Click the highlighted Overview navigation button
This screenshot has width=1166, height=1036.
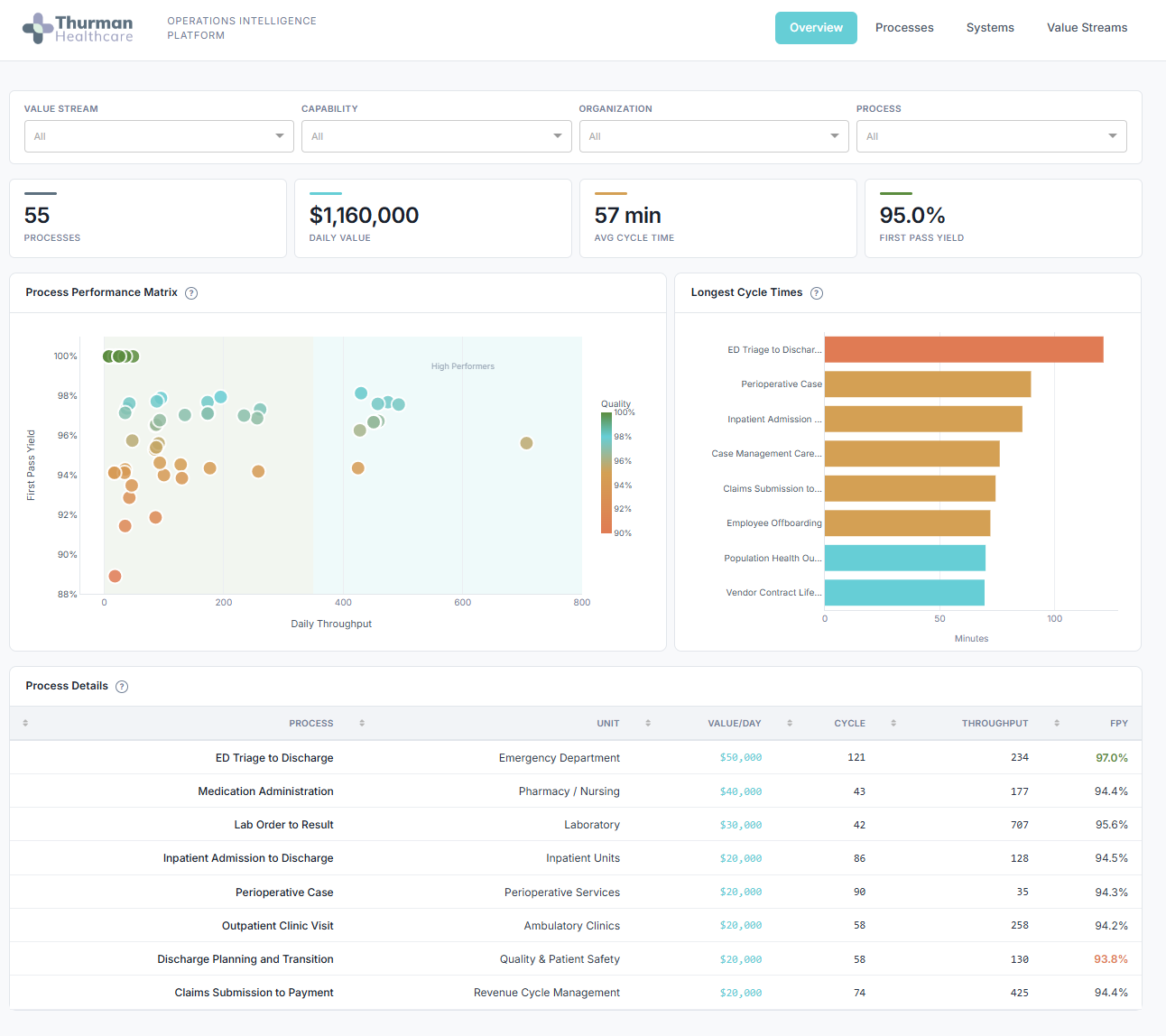point(816,27)
